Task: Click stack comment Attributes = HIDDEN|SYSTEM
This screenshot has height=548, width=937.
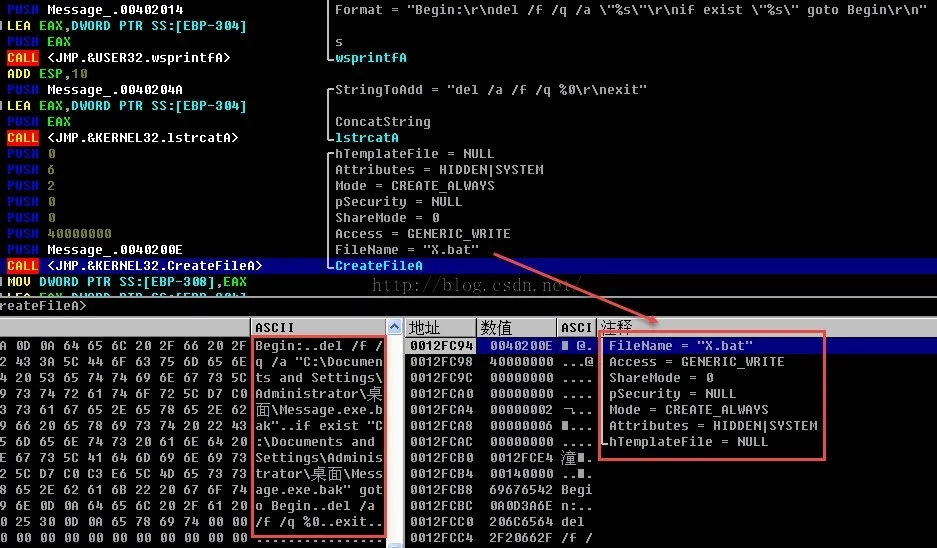Action: (x=713, y=426)
